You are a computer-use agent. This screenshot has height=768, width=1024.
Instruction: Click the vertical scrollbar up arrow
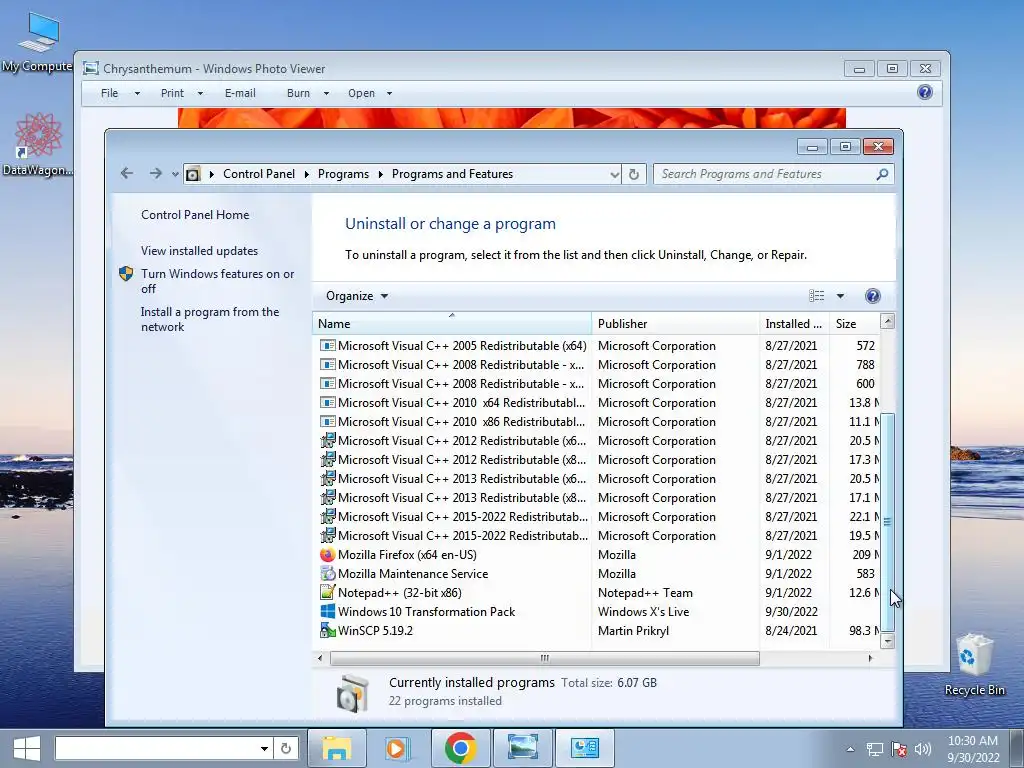pyautogui.click(x=887, y=321)
